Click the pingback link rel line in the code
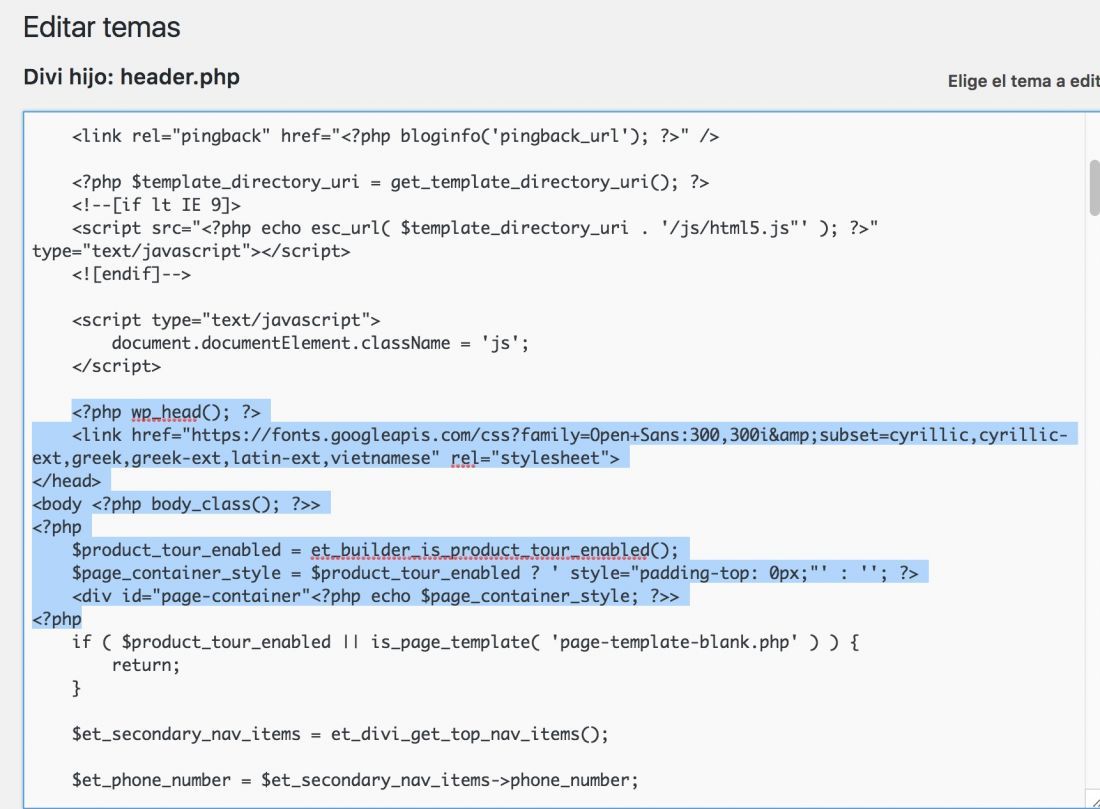 click(395, 135)
